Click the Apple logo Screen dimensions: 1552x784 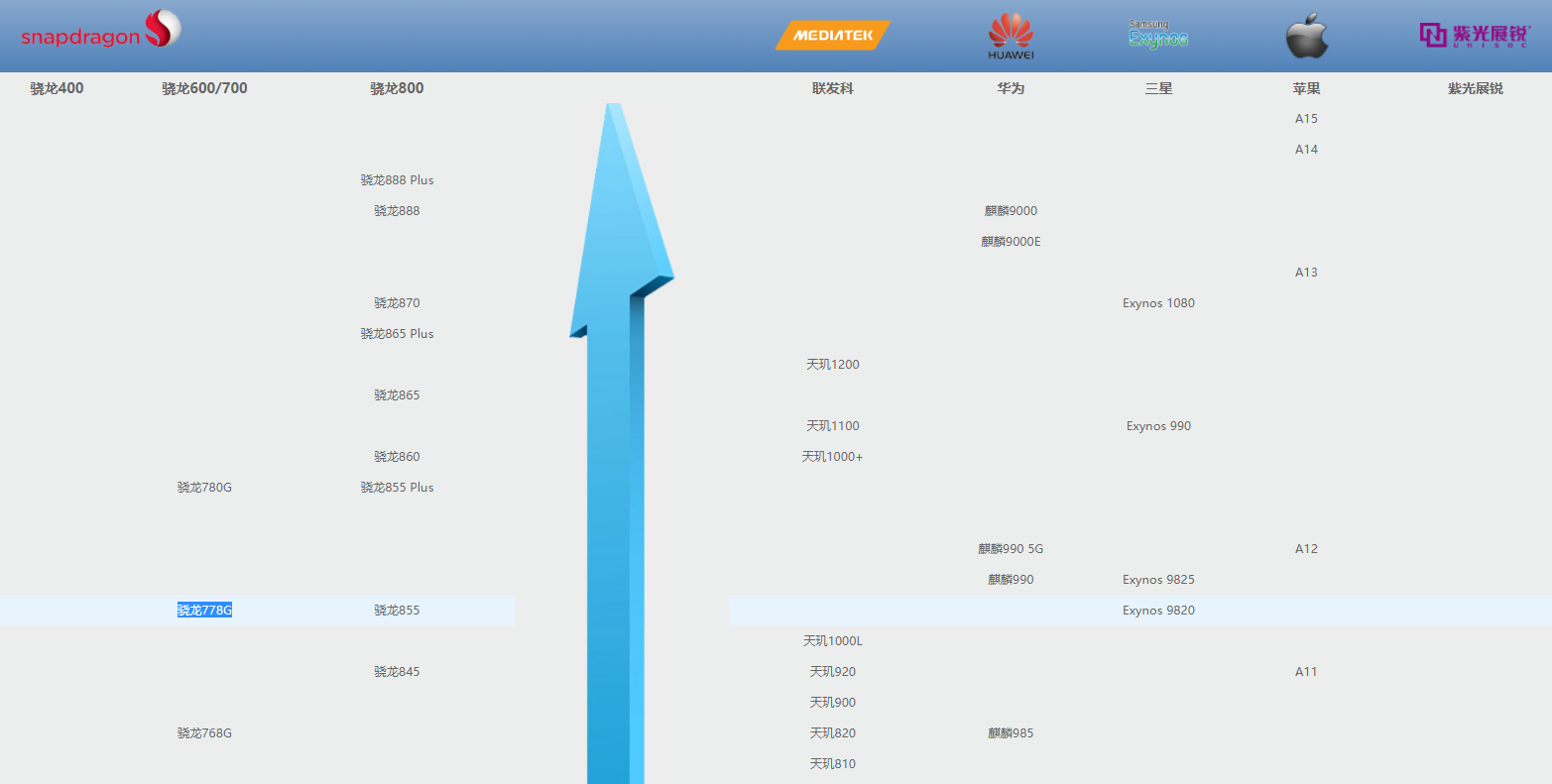click(x=1306, y=36)
